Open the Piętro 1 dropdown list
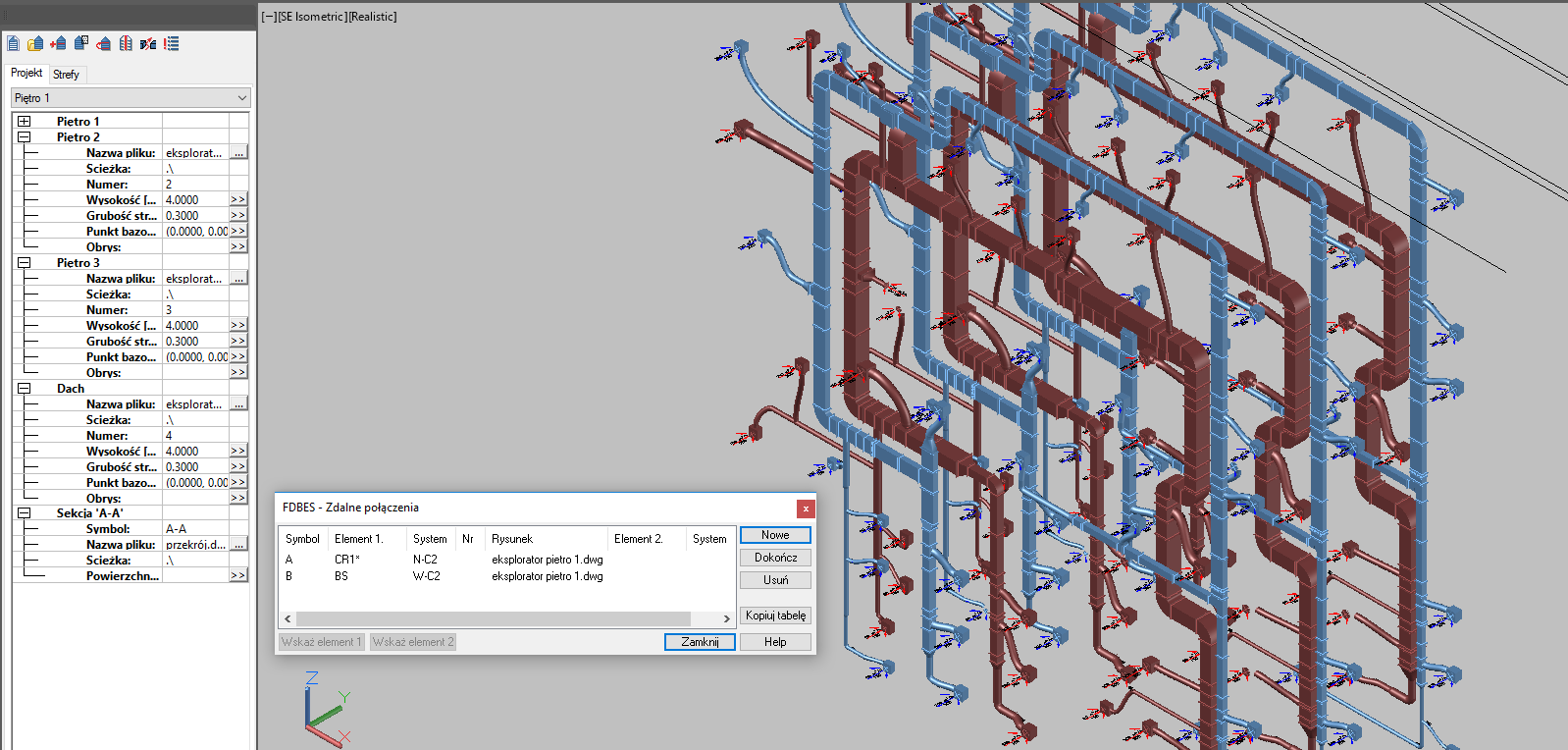The image size is (1568, 750). click(241, 98)
